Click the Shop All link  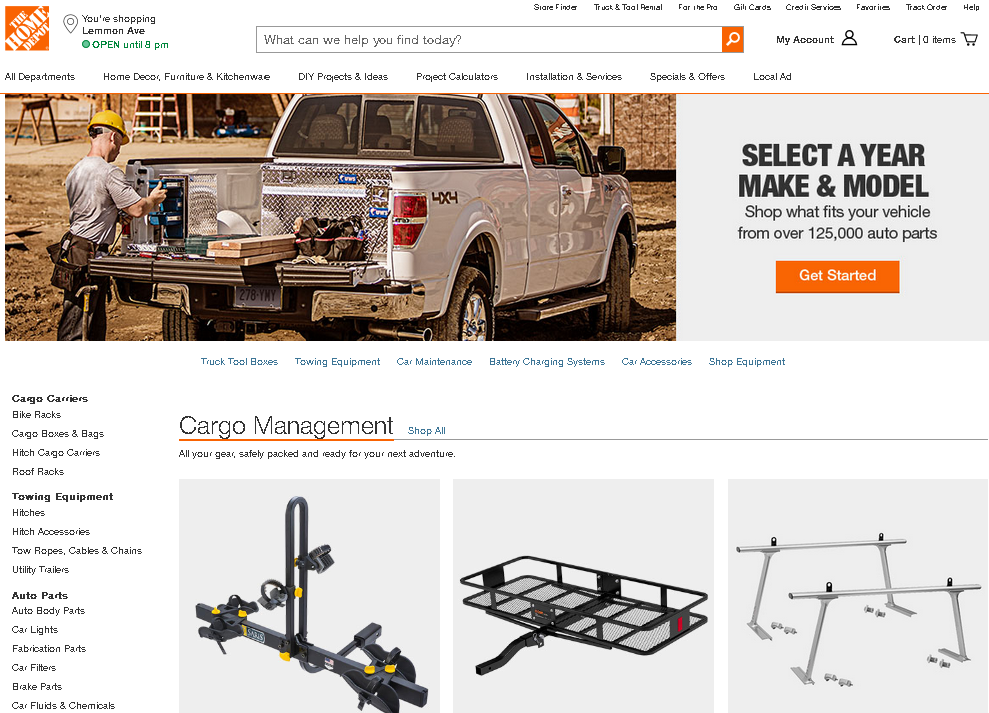[426, 430]
